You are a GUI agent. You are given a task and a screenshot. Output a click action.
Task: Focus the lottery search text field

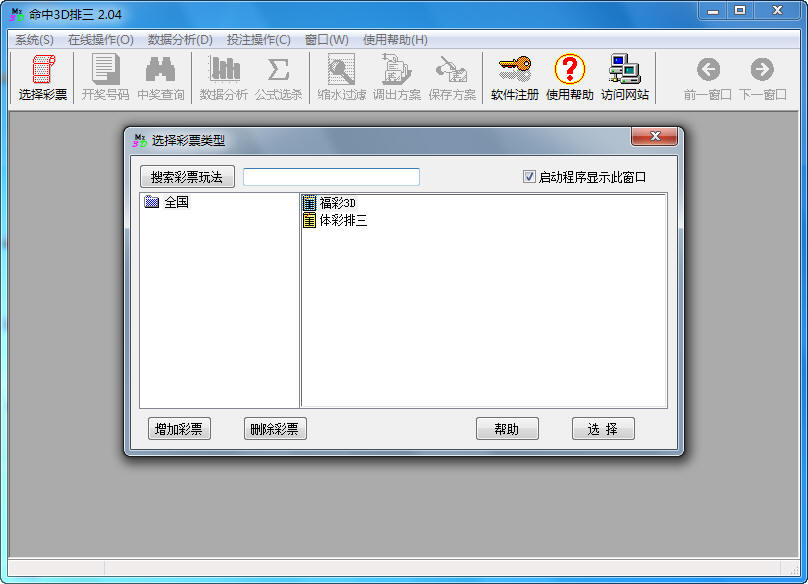[331, 177]
